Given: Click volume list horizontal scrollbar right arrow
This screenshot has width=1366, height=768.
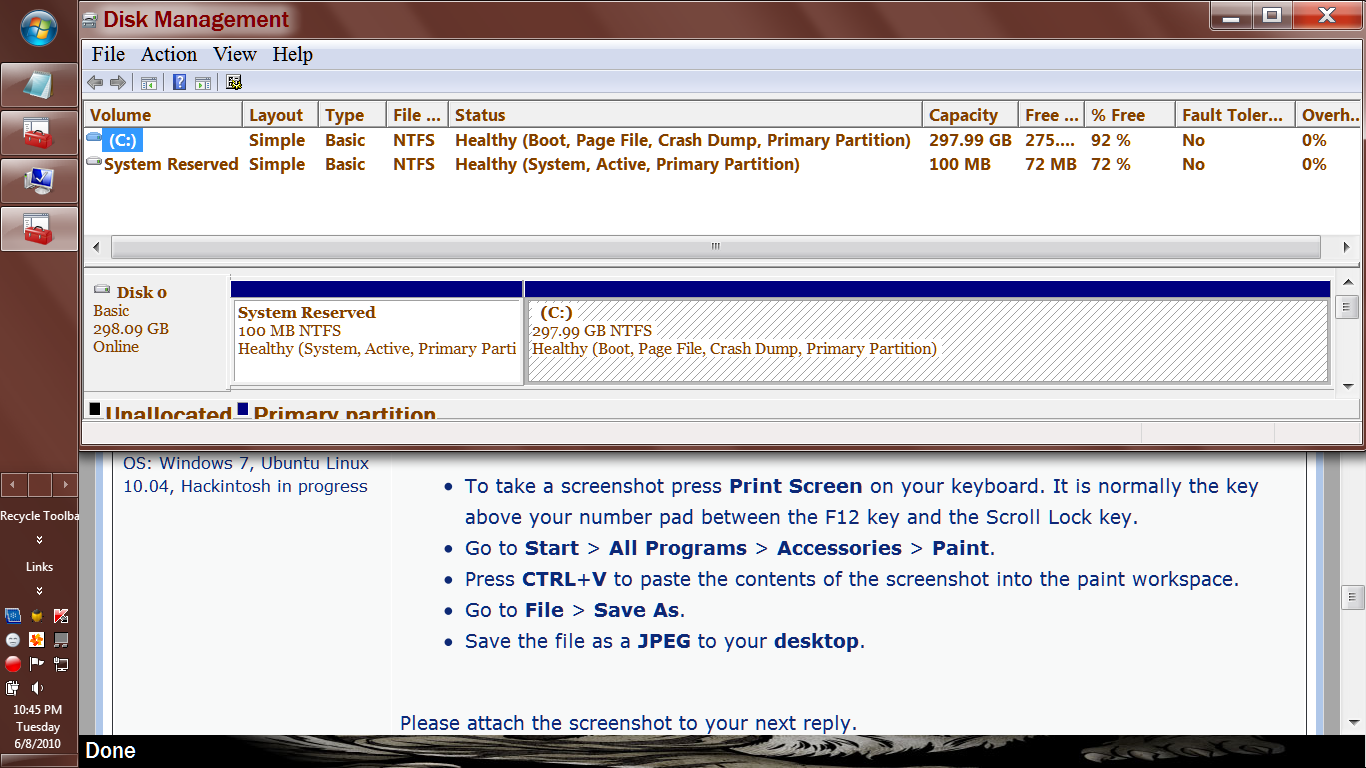Looking at the screenshot, I should click(x=1347, y=247).
